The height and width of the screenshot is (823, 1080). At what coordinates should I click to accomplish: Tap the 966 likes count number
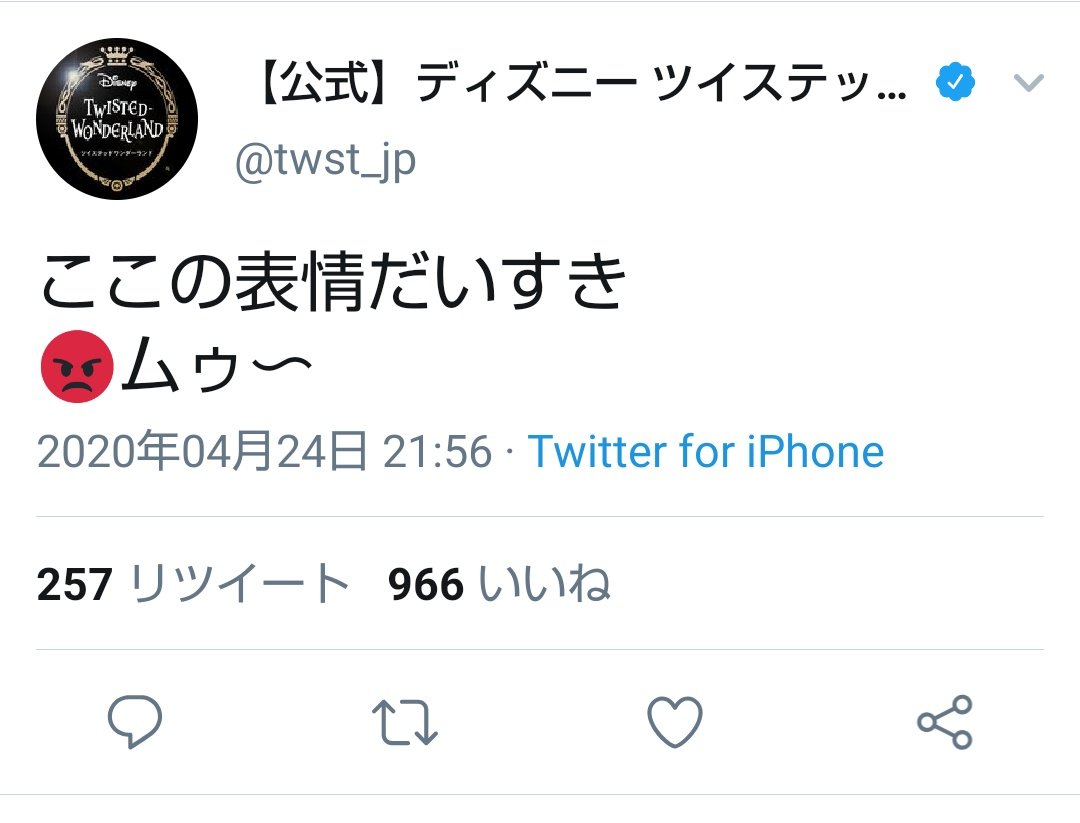click(426, 585)
